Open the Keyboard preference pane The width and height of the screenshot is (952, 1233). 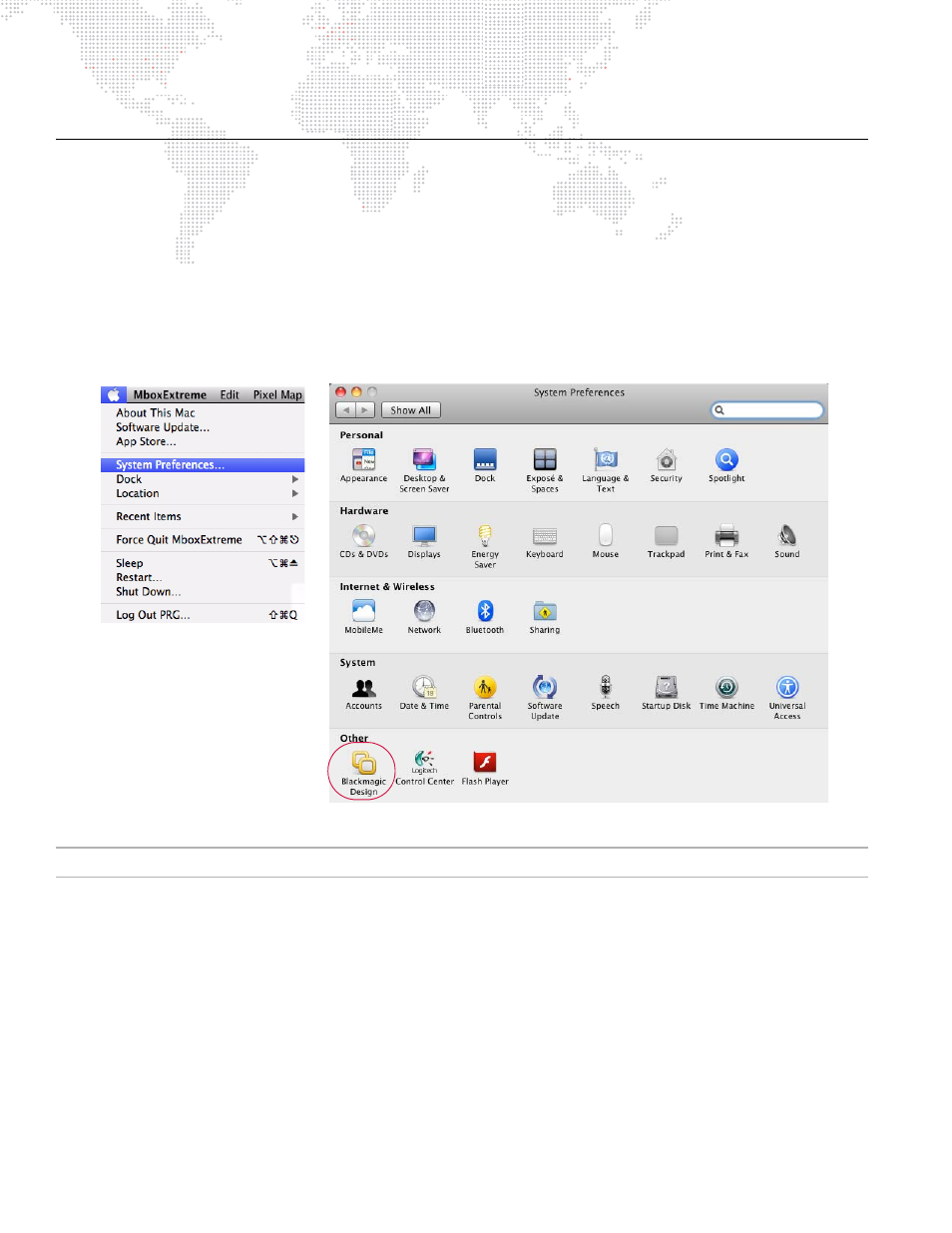click(545, 541)
